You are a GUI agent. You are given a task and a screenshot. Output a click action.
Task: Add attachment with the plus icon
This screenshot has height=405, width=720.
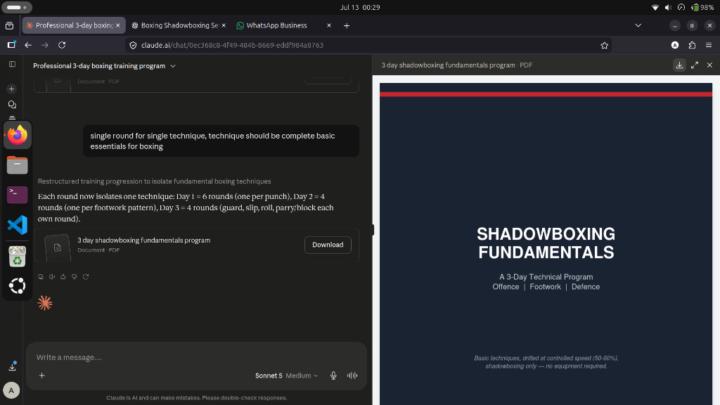(x=42, y=376)
